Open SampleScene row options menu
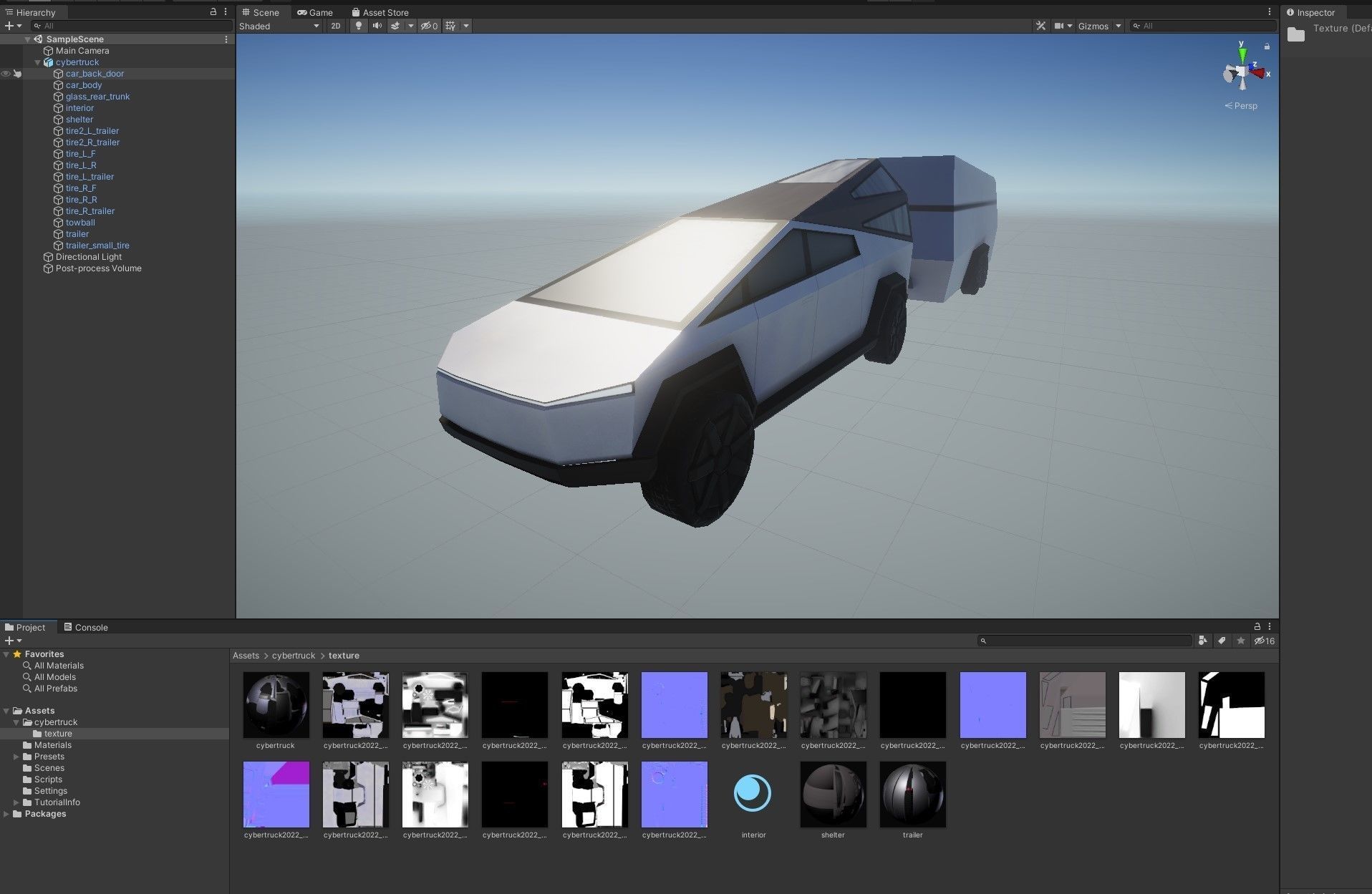The width and height of the screenshot is (1372, 894). (x=226, y=39)
